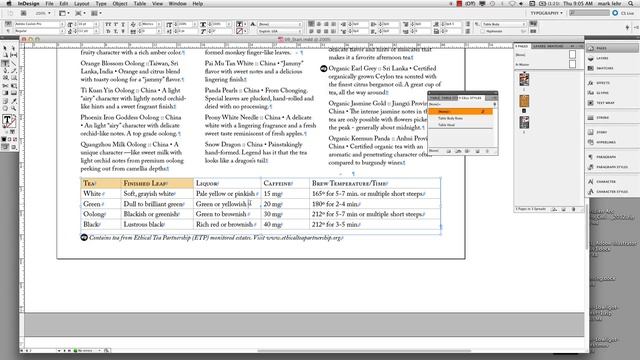Click the stroke color swatch in control bar
640x360 pixels.
240,31
